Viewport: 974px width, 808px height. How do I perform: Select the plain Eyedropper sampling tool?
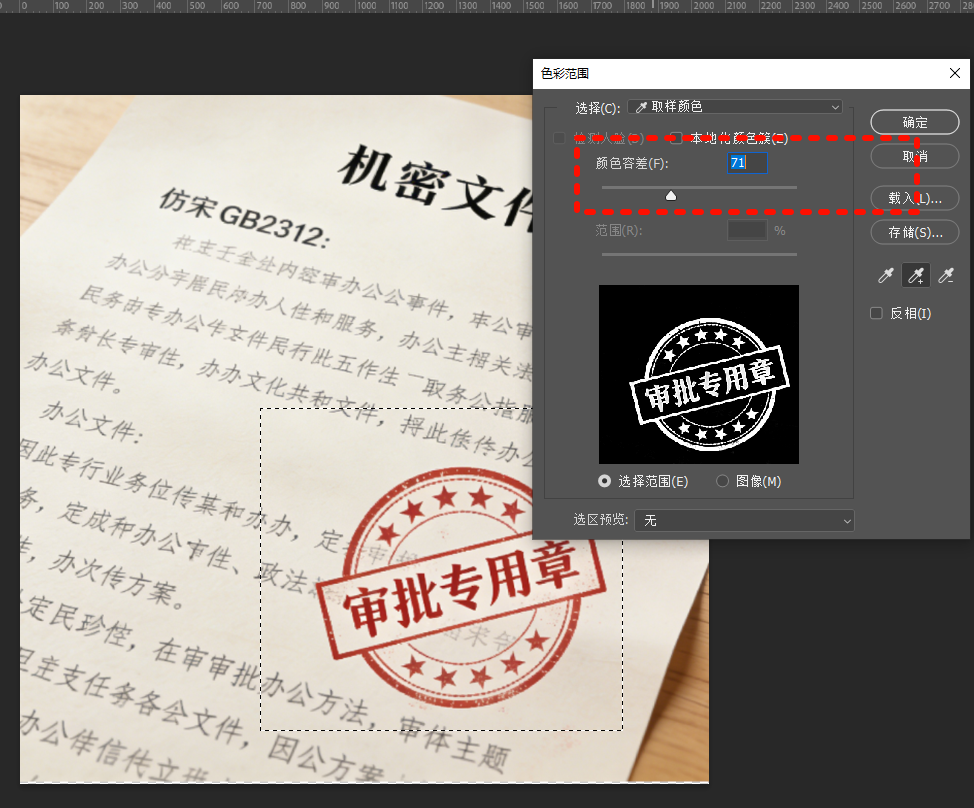(886, 274)
